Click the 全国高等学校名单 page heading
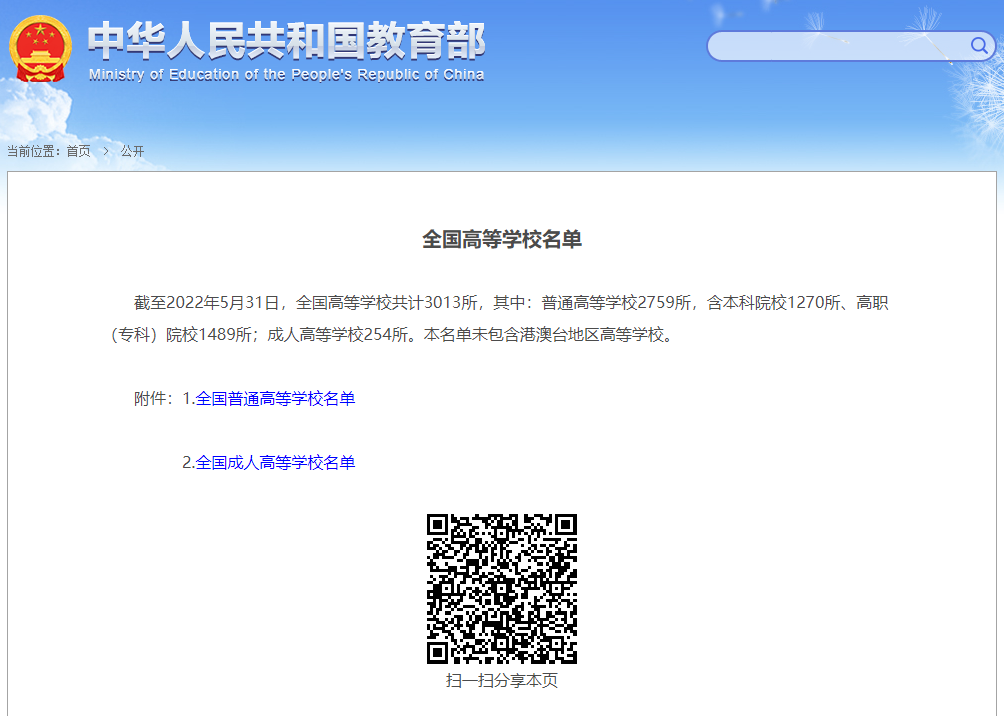The width and height of the screenshot is (1004, 716). click(x=502, y=239)
